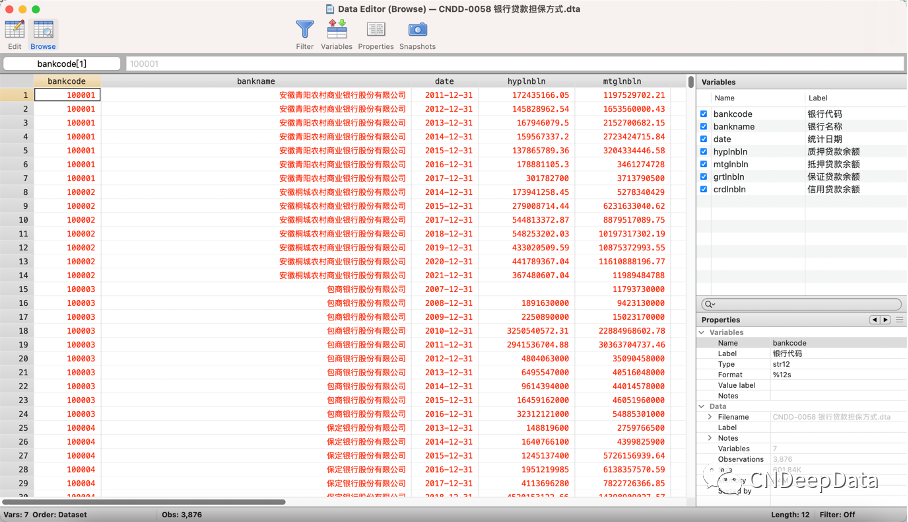Select row number 25 header
The width and height of the screenshot is (908, 522).
click(17, 428)
